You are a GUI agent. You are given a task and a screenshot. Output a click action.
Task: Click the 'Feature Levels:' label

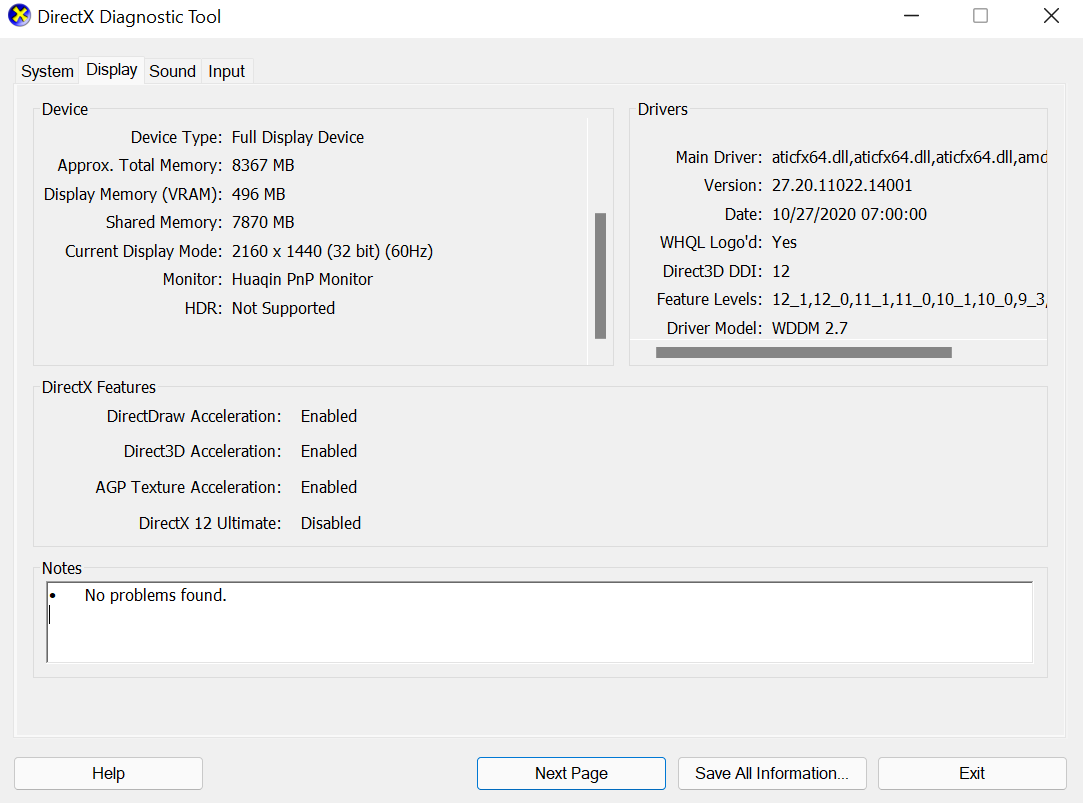[x=709, y=300]
